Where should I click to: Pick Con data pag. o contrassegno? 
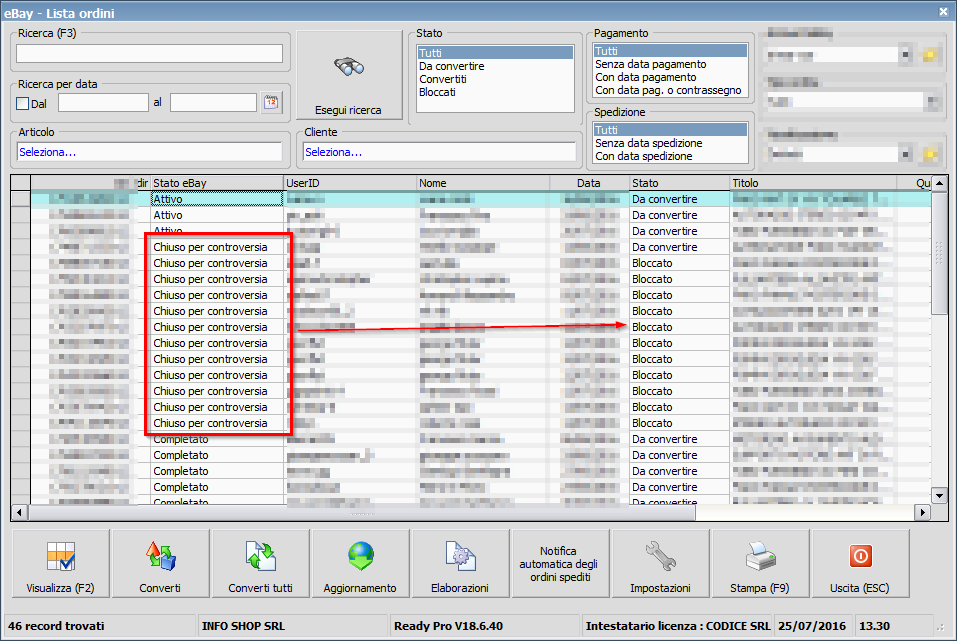click(x=668, y=90)
